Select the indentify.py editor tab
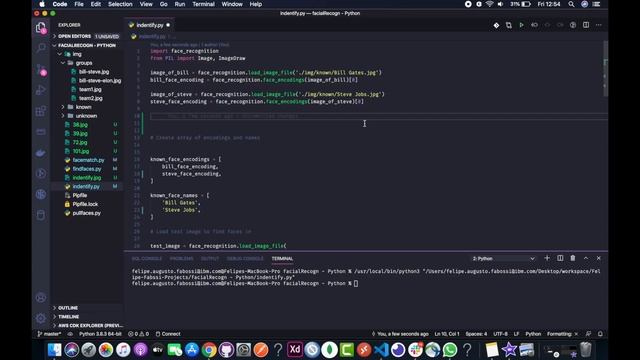640x360 pixels. pos(149,25)
